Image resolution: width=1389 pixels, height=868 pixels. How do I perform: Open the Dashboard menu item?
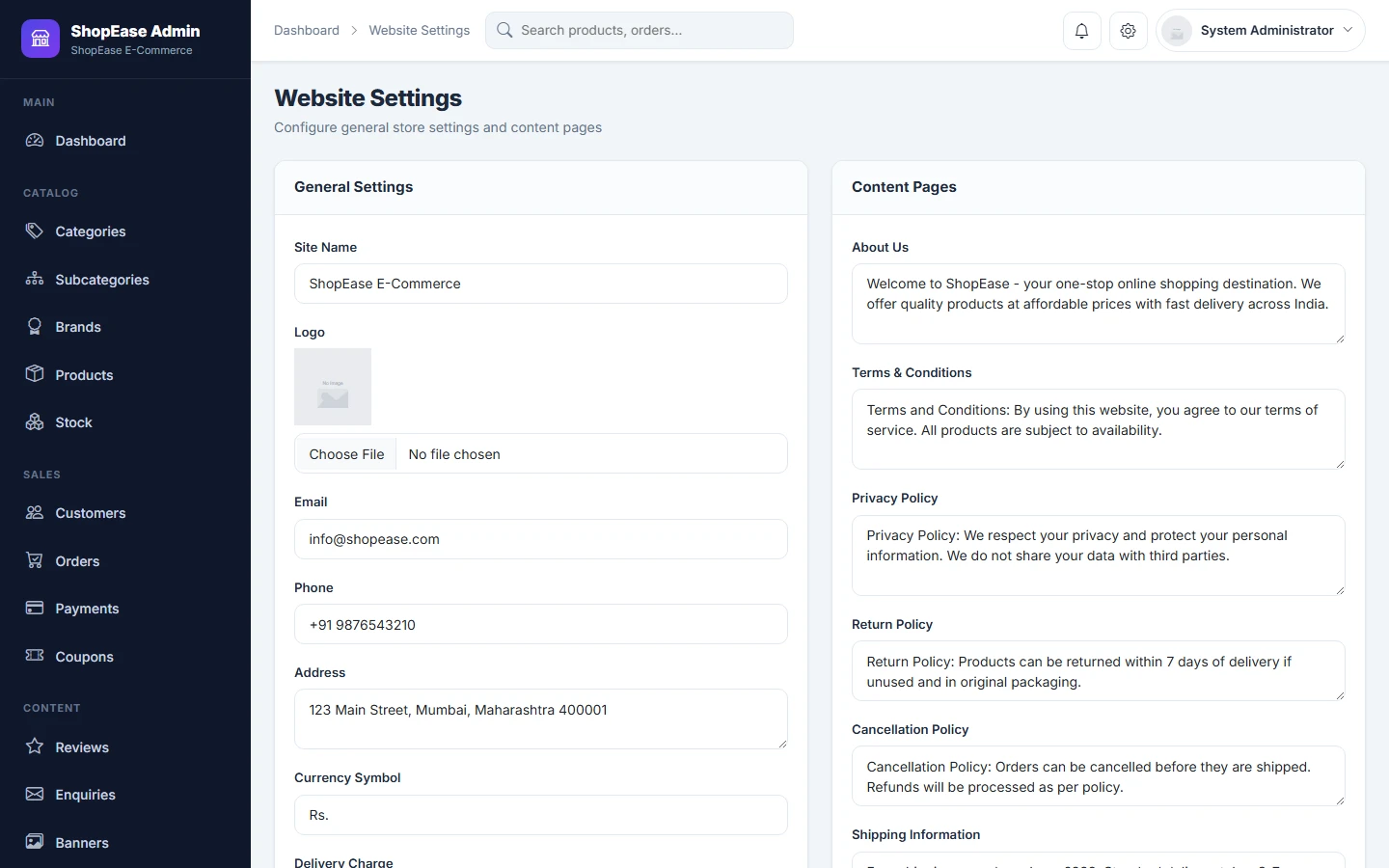pyautogui.click(x=125, y=141)
